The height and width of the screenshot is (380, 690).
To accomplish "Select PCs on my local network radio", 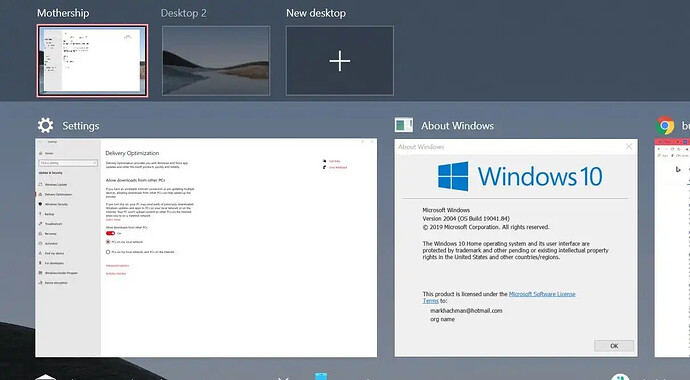I will coord(108,242).
